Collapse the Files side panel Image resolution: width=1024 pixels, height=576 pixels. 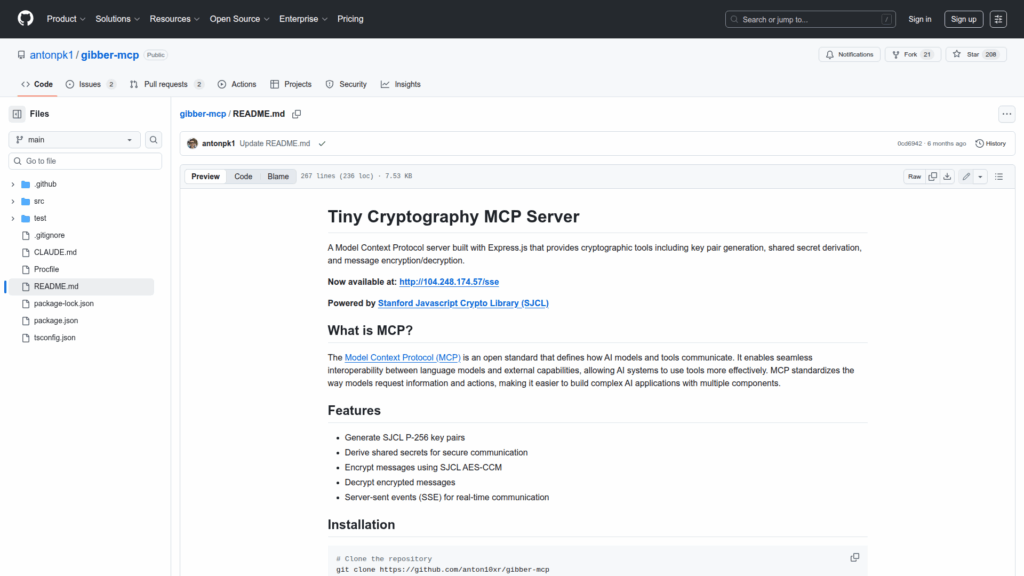tap(17, 114)
